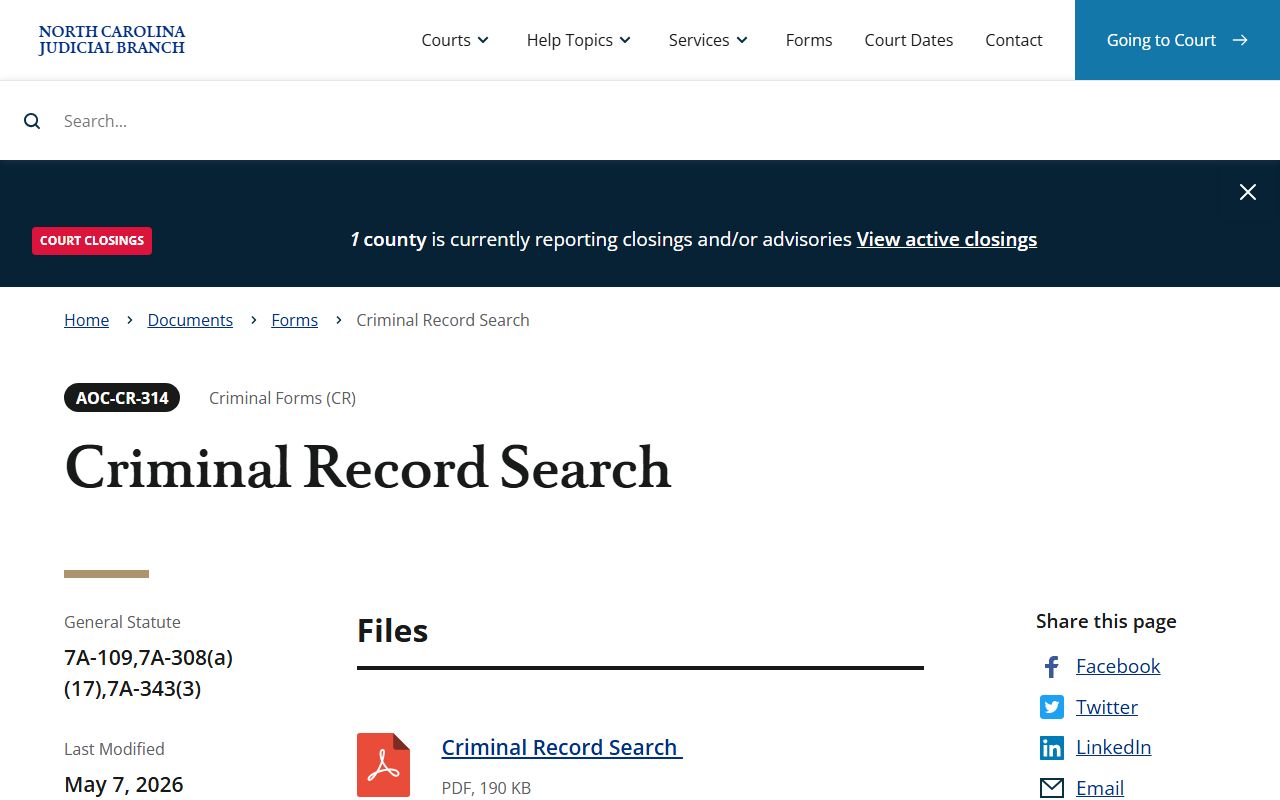
Task: Click the AOC-CR-314 form number badge
Action: tap(122, 398)
